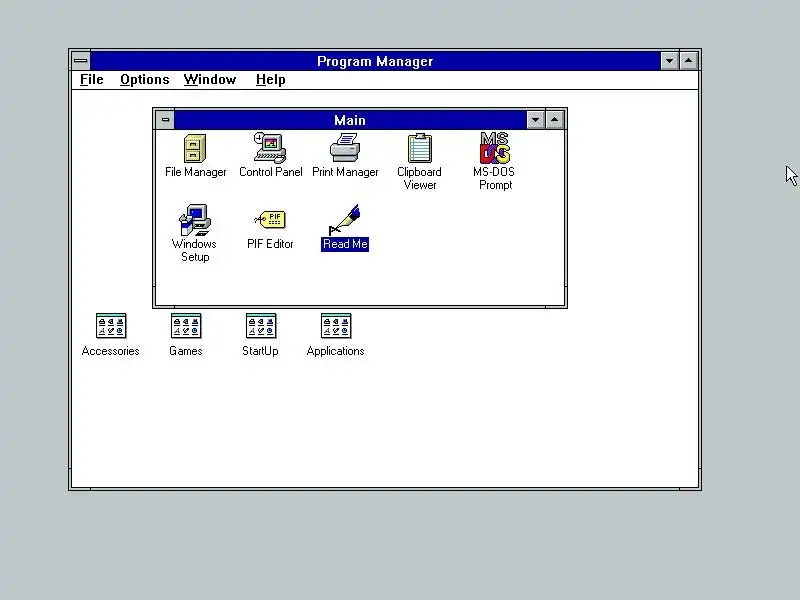Click the Main window title bar
This screenshot has width=800, height=600.
(350, 120)
